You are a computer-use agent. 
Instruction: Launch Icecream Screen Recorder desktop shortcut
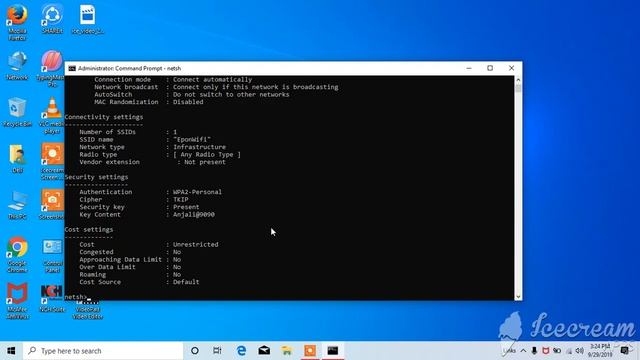tap(52, 162)
